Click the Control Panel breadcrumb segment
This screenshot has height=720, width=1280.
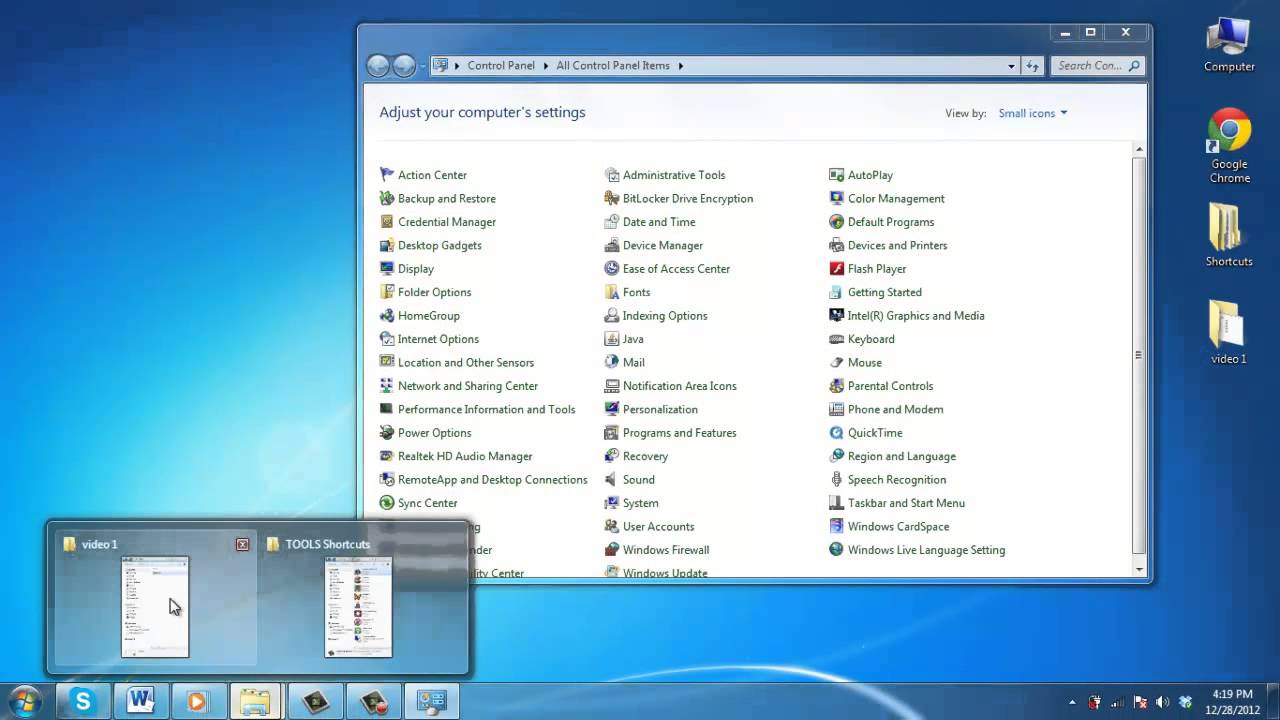[500, 66]
